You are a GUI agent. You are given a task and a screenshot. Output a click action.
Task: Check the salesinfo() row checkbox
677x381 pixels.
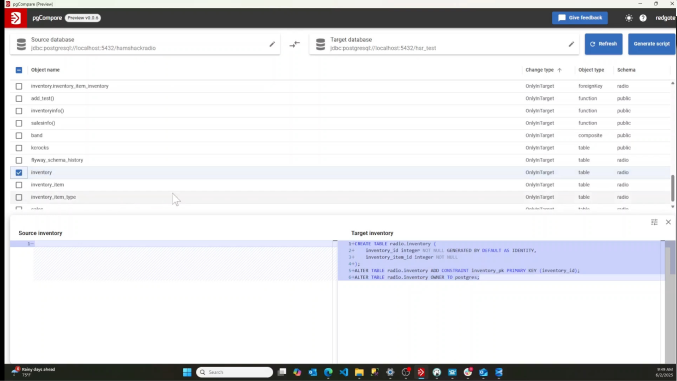[x=19, y=123]
